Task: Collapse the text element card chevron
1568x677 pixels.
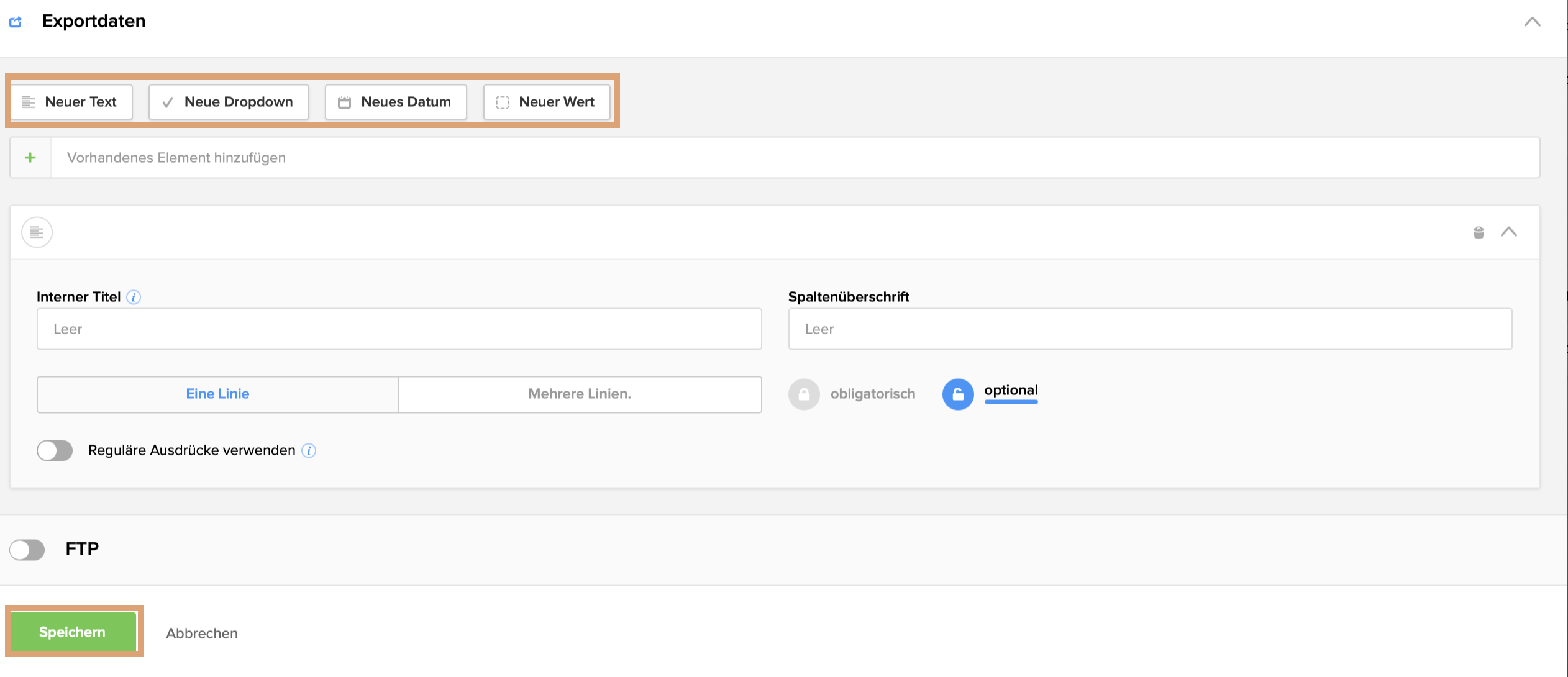Action: click(1509, 232)
